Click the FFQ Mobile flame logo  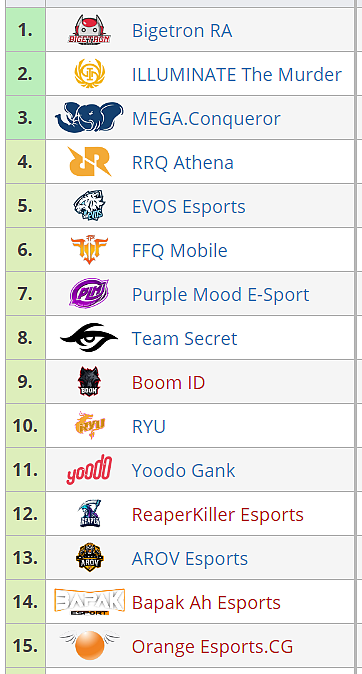[x=89, y=250]
